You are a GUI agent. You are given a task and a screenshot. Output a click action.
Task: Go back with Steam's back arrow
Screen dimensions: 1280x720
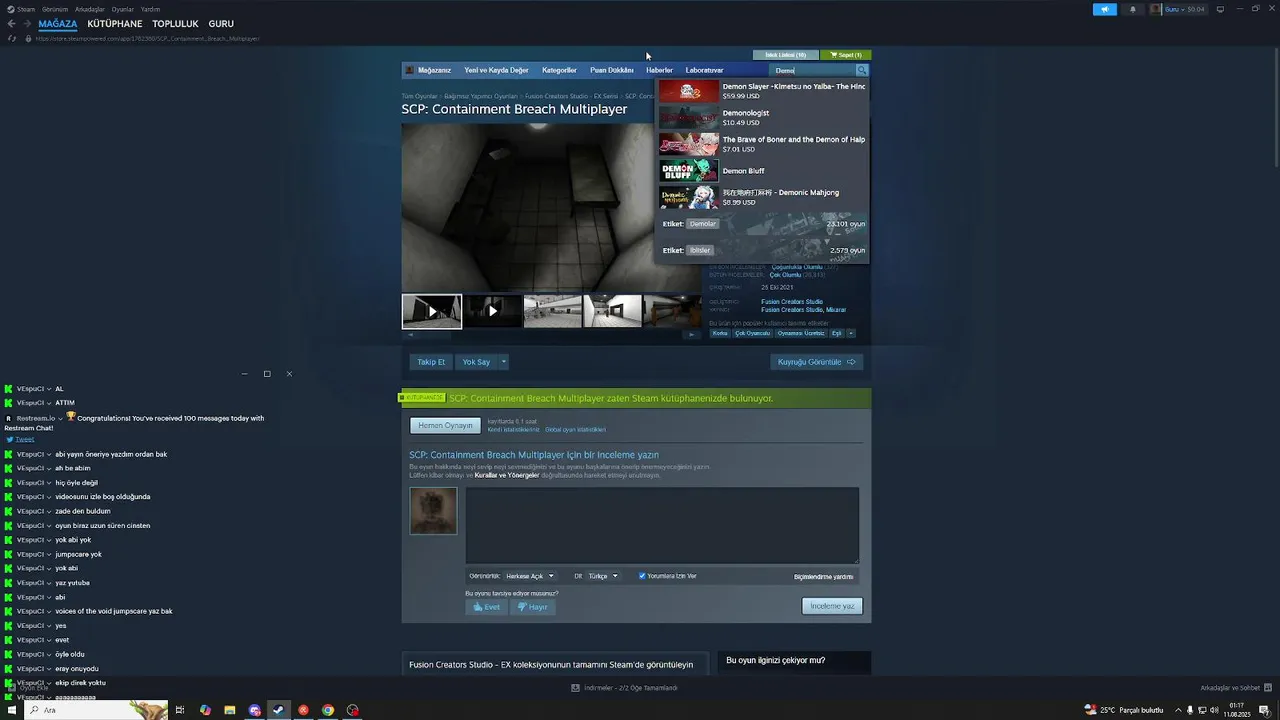[11, 24]
